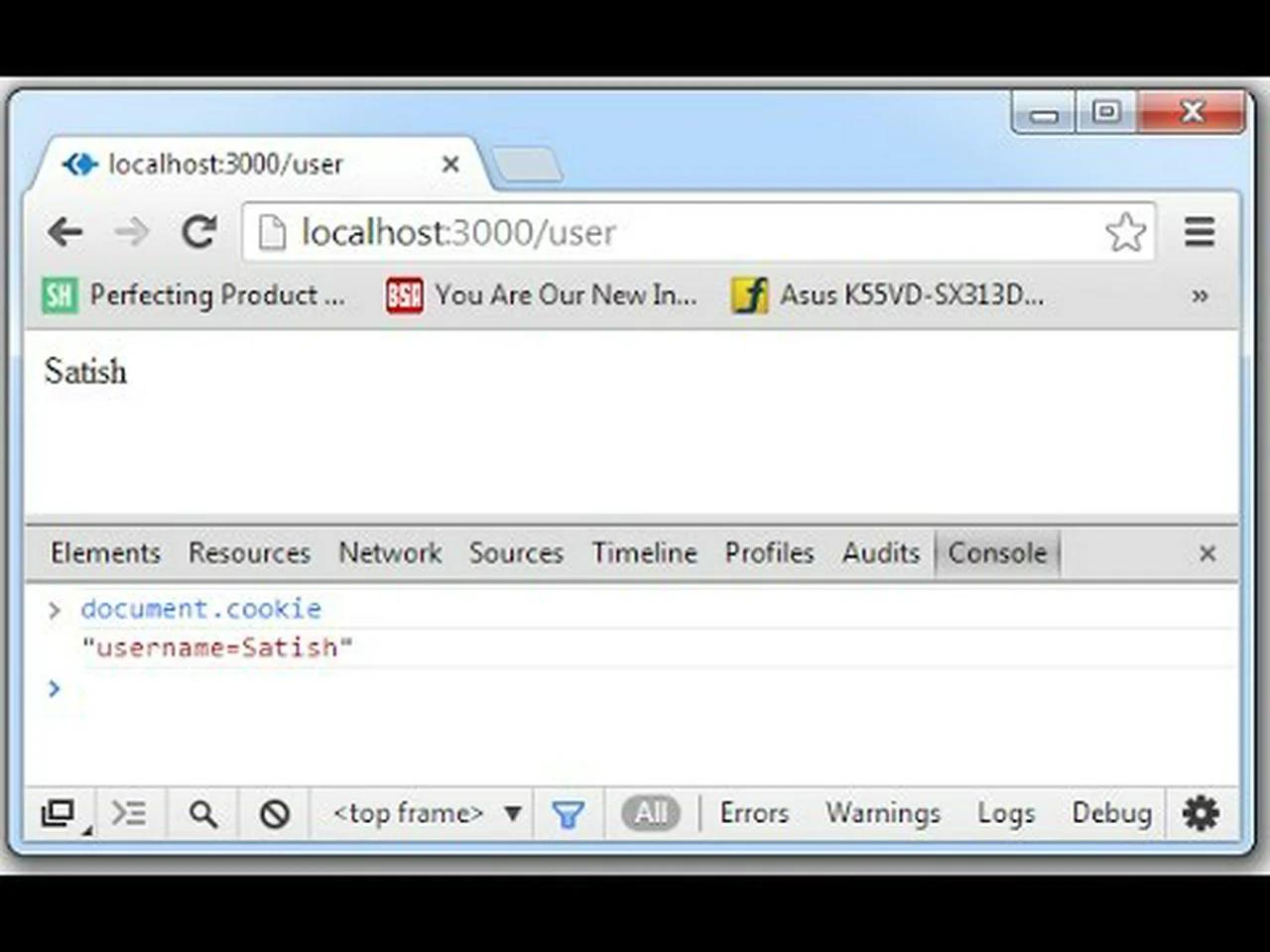Select the localhost:3000/user tab title
Screen dimensions: 1270x952
[x=225, y=164]
